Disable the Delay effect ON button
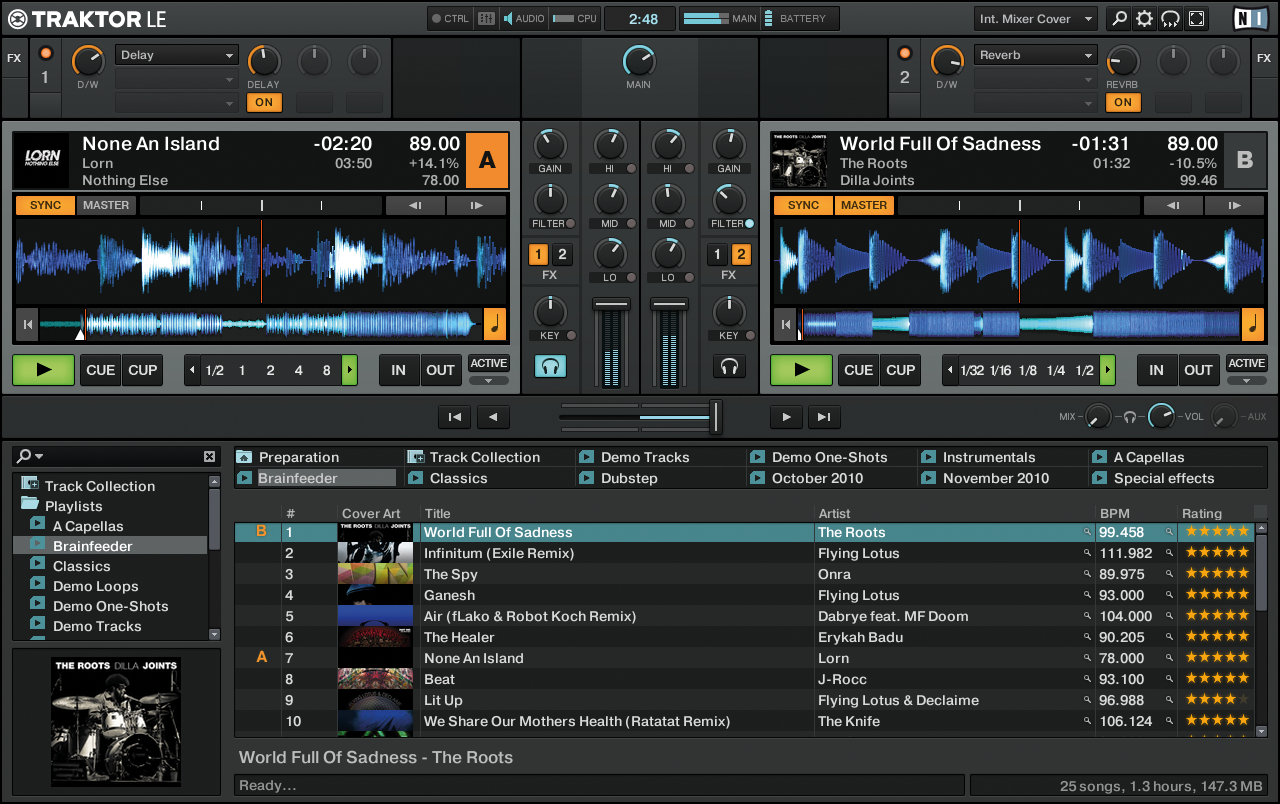Image resolution: width=1280 pixels, height=804 pixels. click(x=264, y=102)
